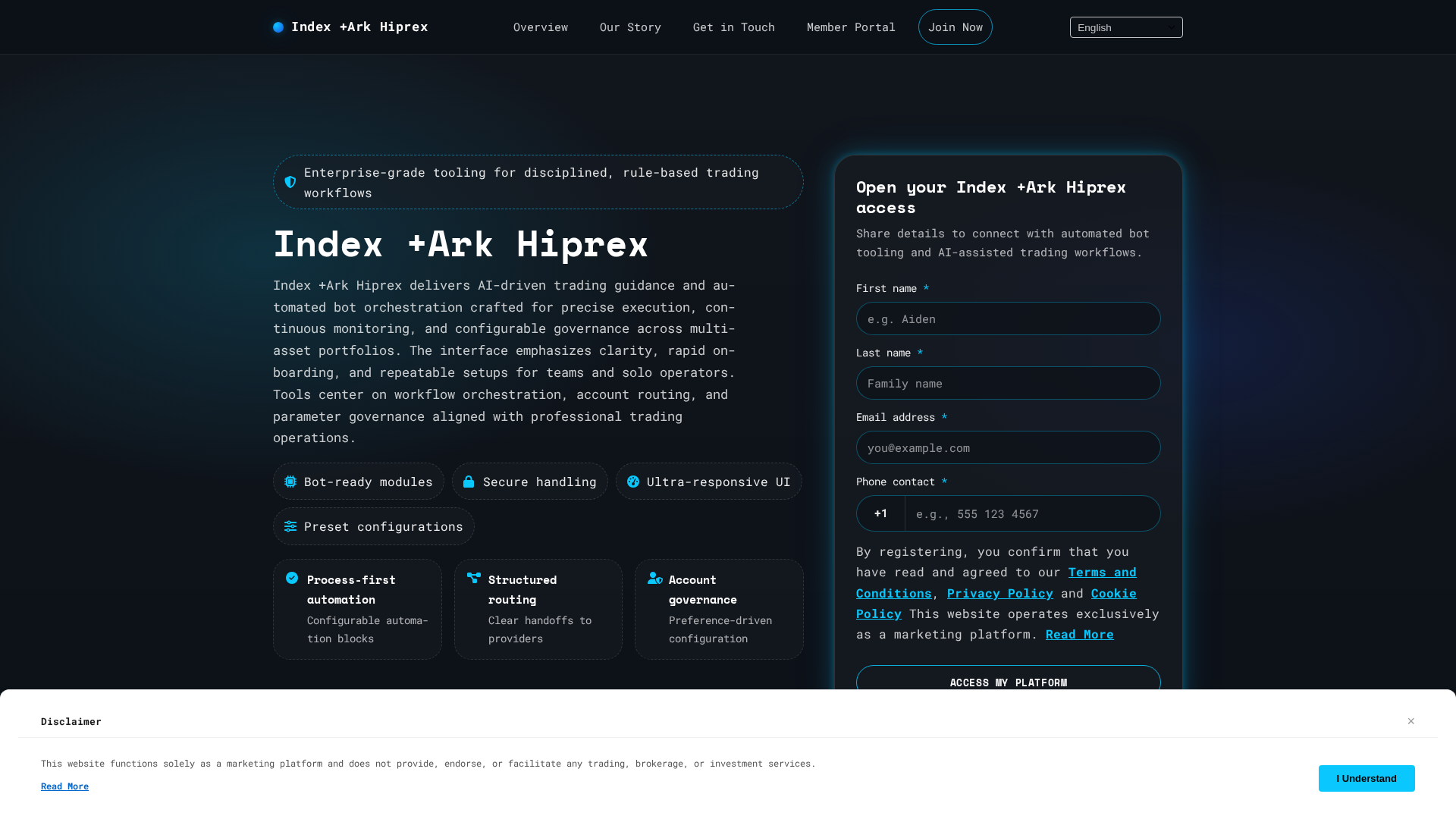
Task: Close the Disclaimer banner with X
Action: click(1411, 721)
